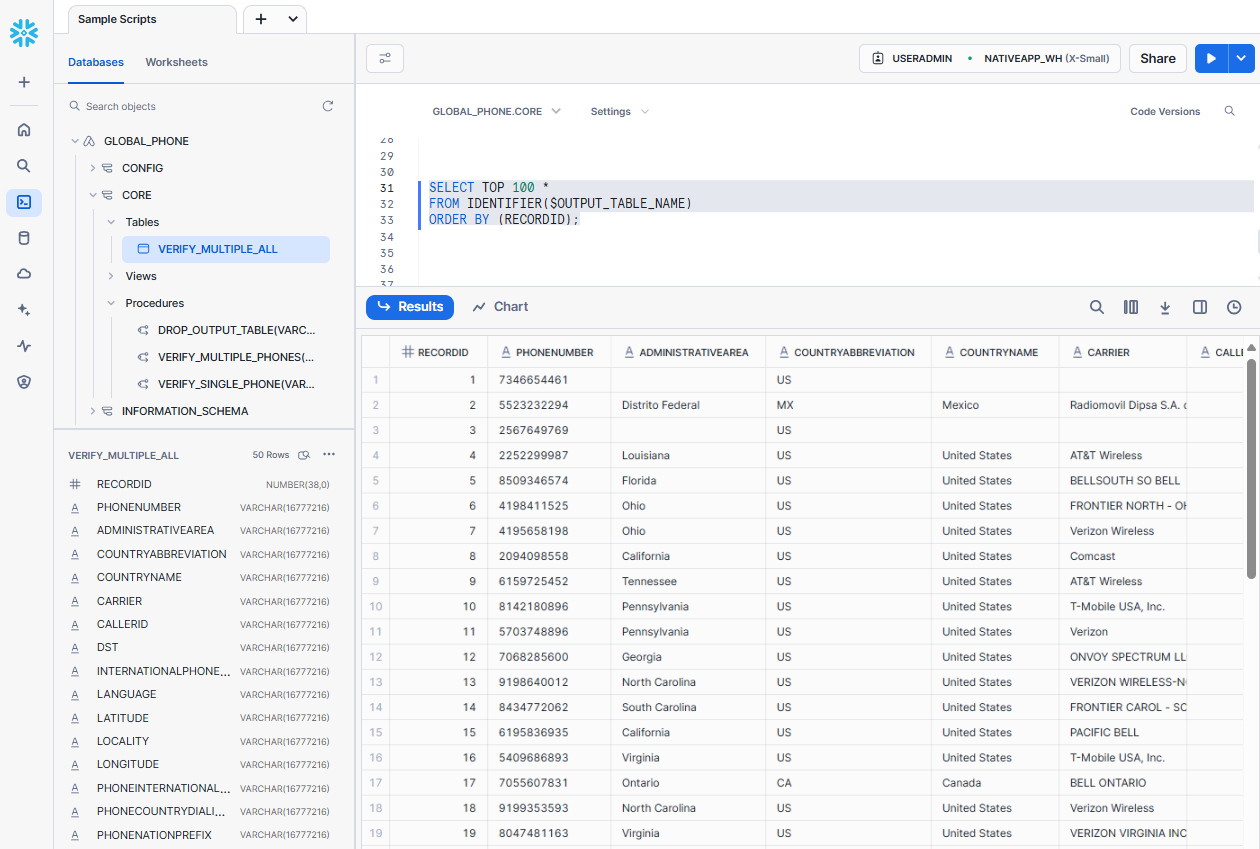Click the plus Create icon in left sidebar
1260x849 pixels.
pos(24,82)
